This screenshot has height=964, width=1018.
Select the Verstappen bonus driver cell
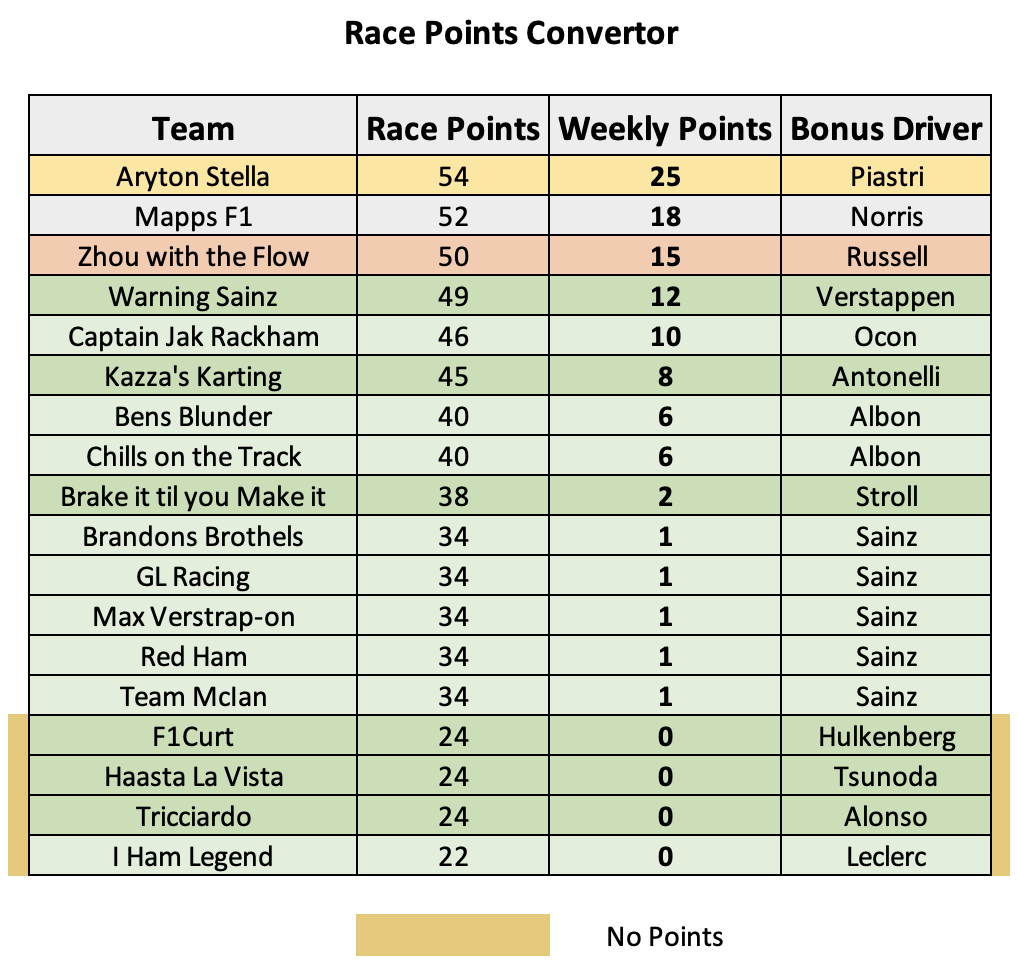(886, 296)
